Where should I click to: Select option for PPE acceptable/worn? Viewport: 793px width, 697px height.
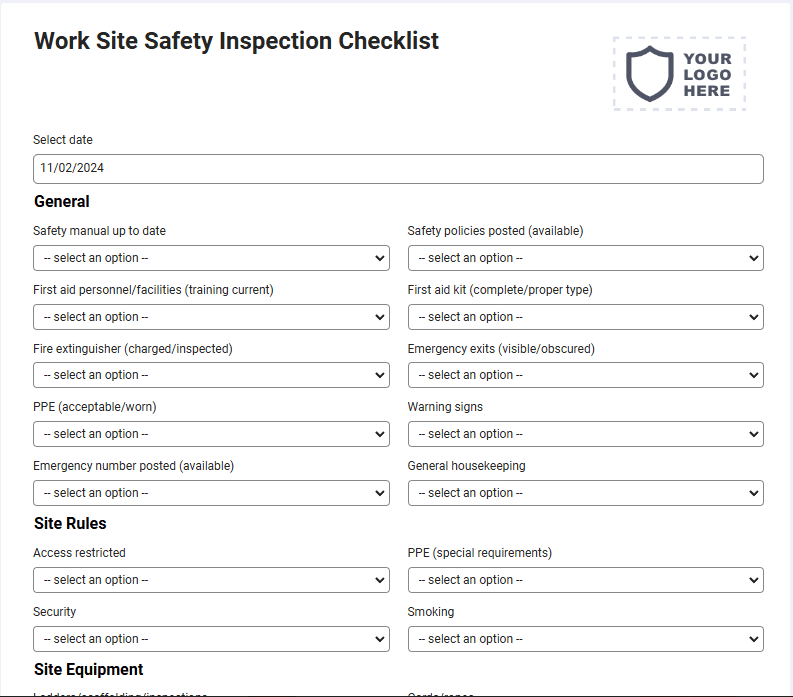coord(211,434)
